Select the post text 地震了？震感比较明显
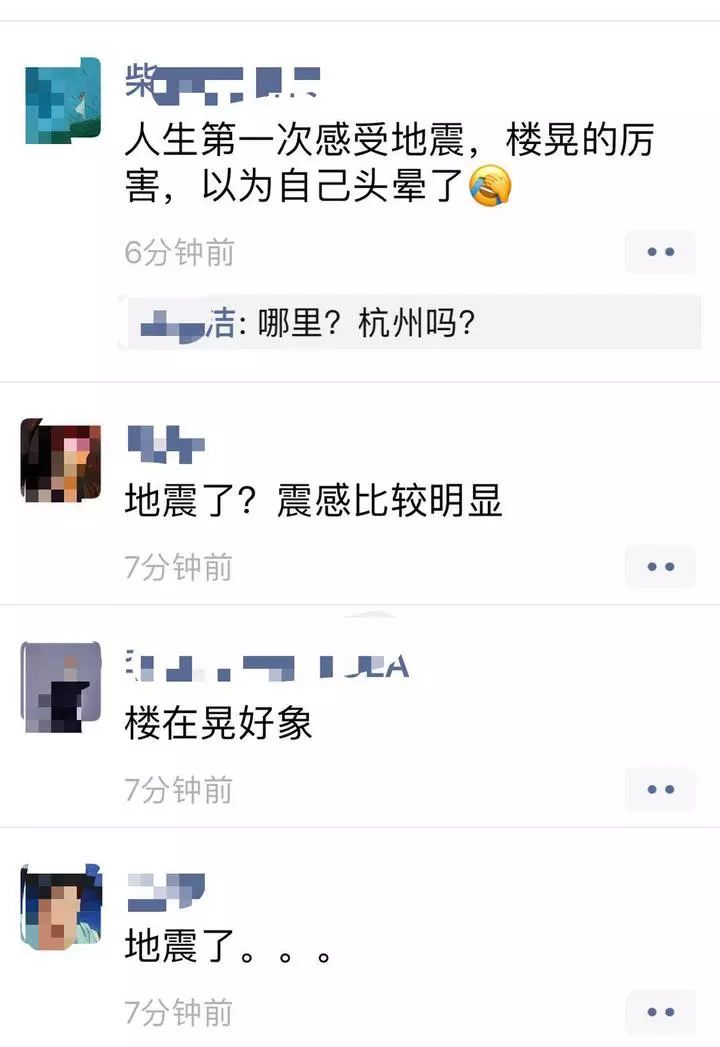 pyautogui.click(x=313, y=500)
